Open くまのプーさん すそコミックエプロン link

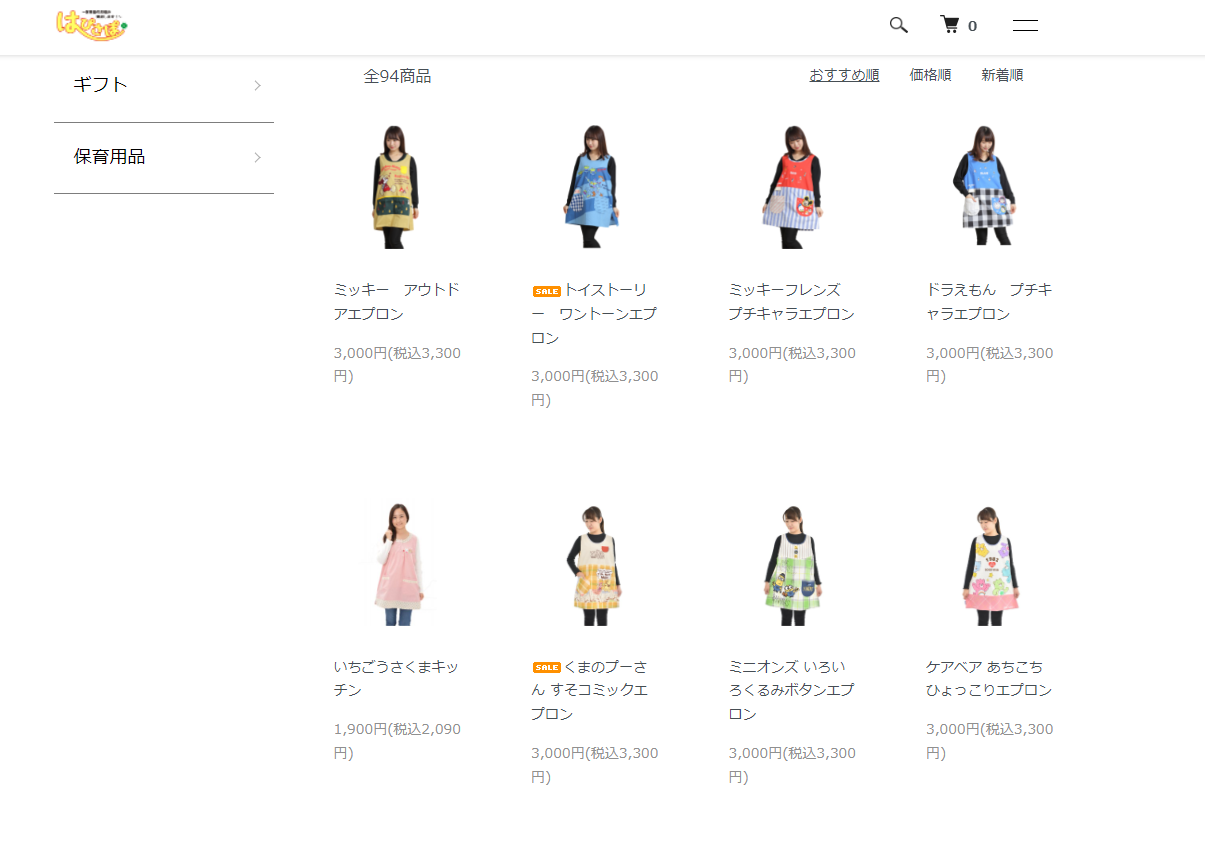click(x=593, y=689)
